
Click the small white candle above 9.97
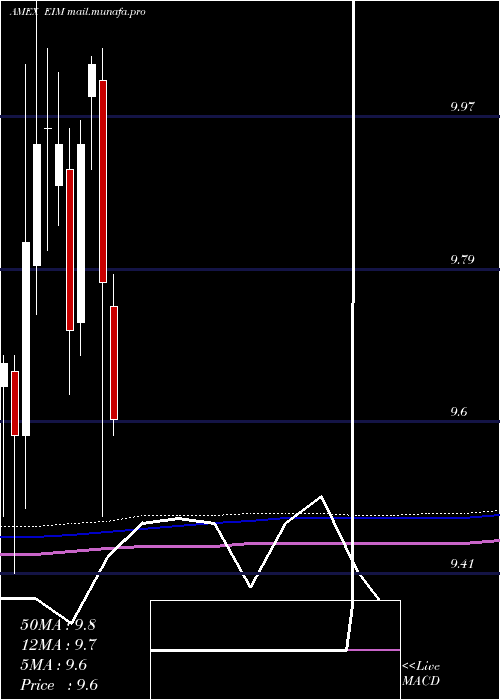click(x=92, y=80)
